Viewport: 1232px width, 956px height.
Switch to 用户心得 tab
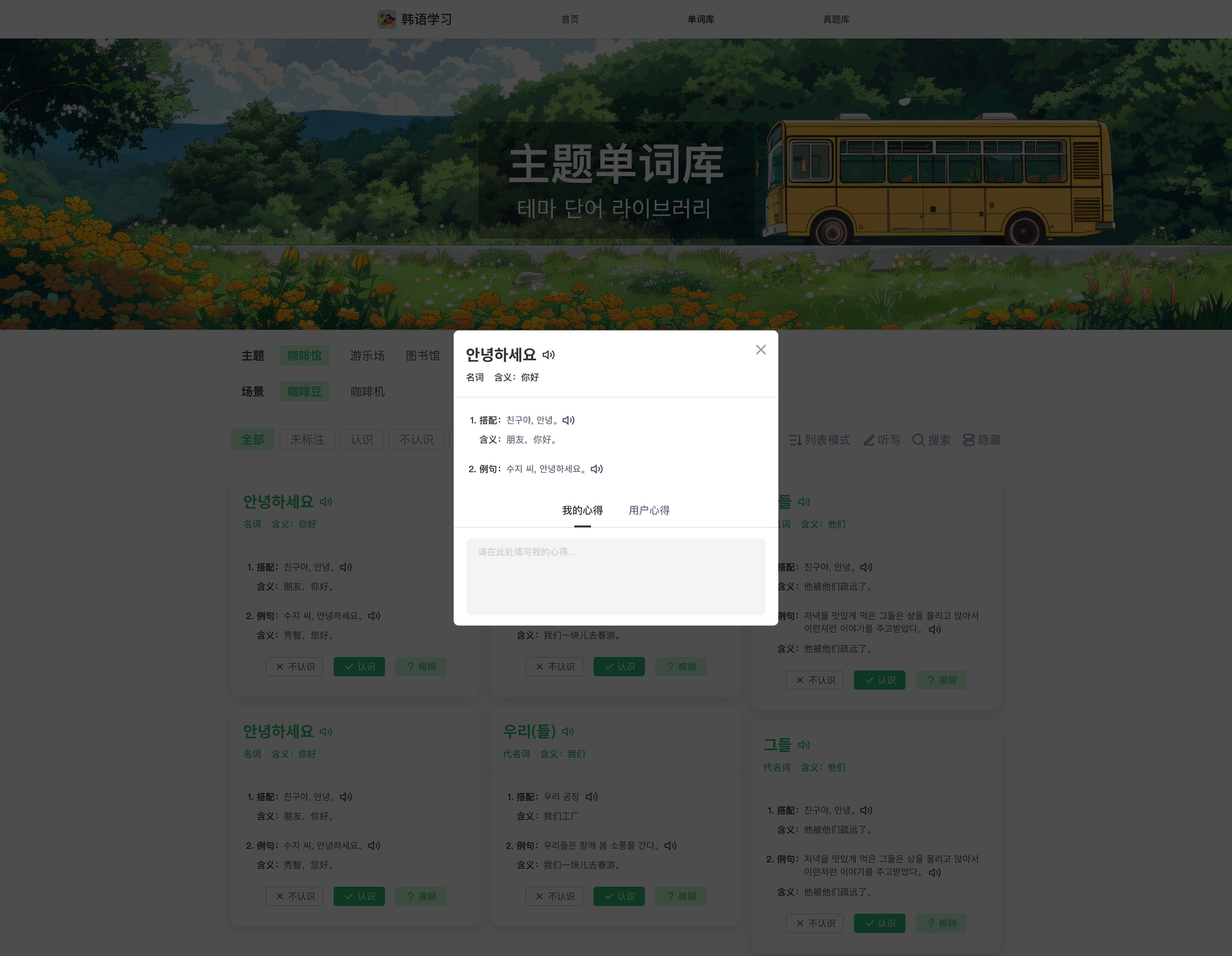(x=649, y=510)
